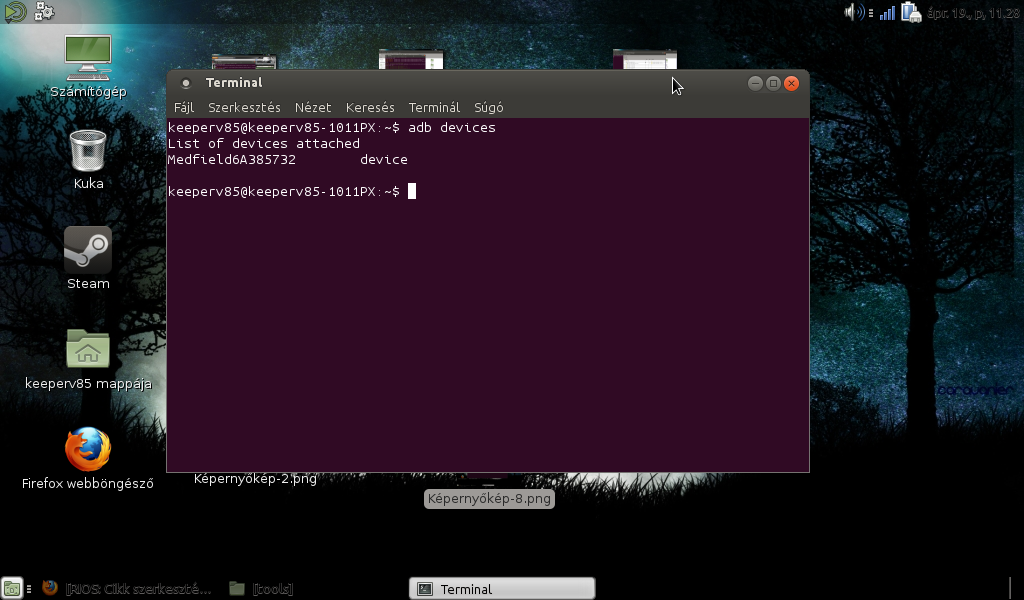Click the Terminal title bar text
The height and width of the screenshot is (600, 1024).
coord(234,82)
